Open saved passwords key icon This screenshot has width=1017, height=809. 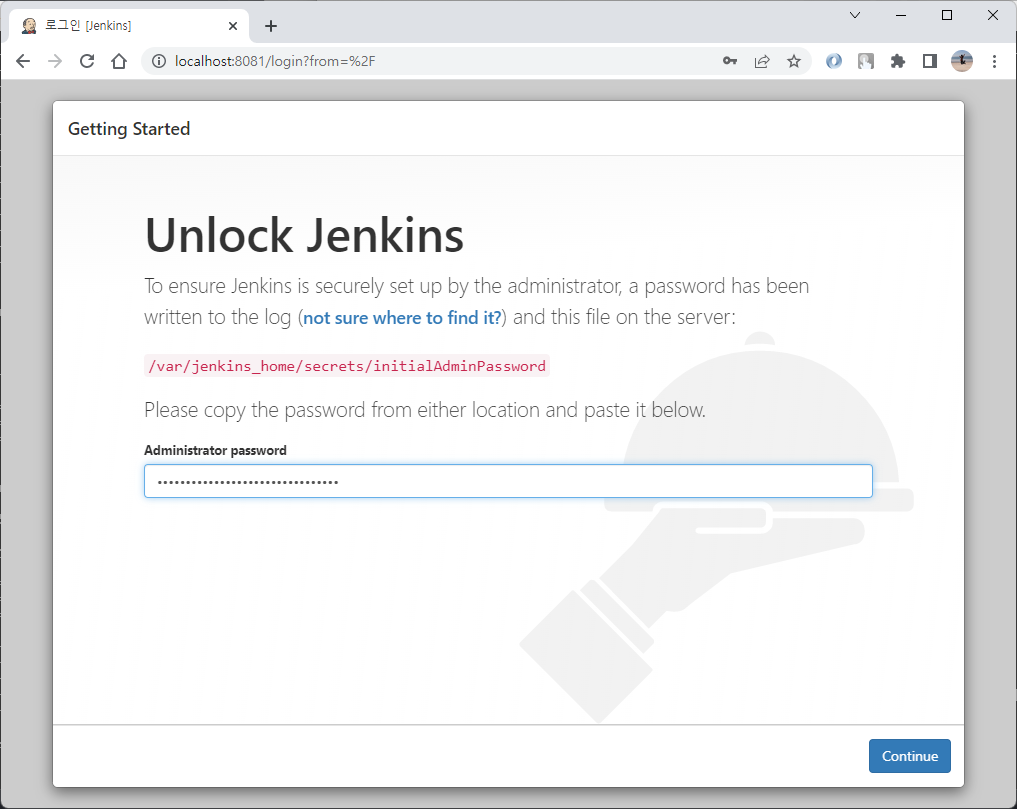(730, 61)
